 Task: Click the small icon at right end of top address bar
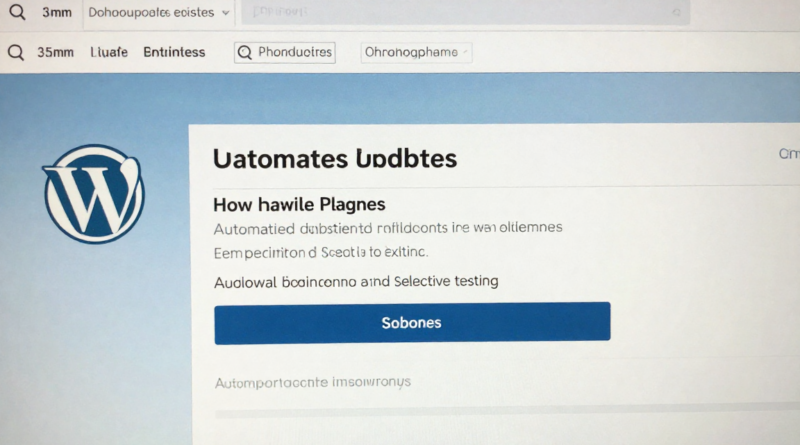point(677,13)
